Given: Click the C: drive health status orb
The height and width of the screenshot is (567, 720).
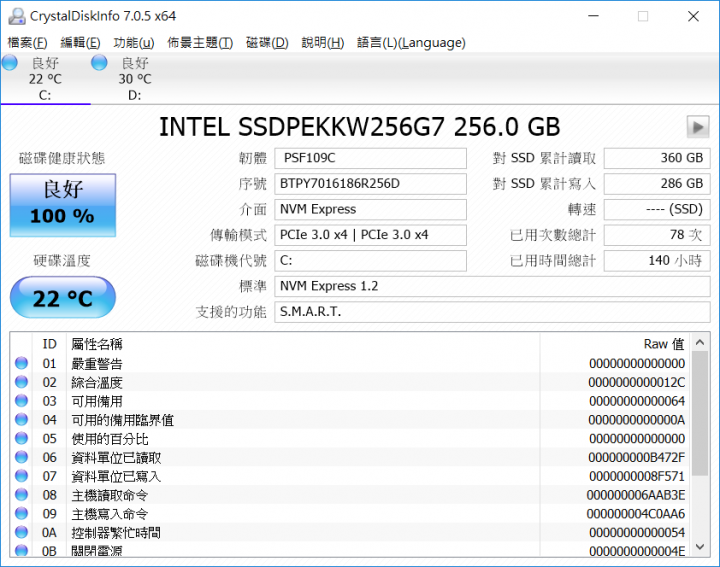Looking at the screenshot, I should (10, 63).
